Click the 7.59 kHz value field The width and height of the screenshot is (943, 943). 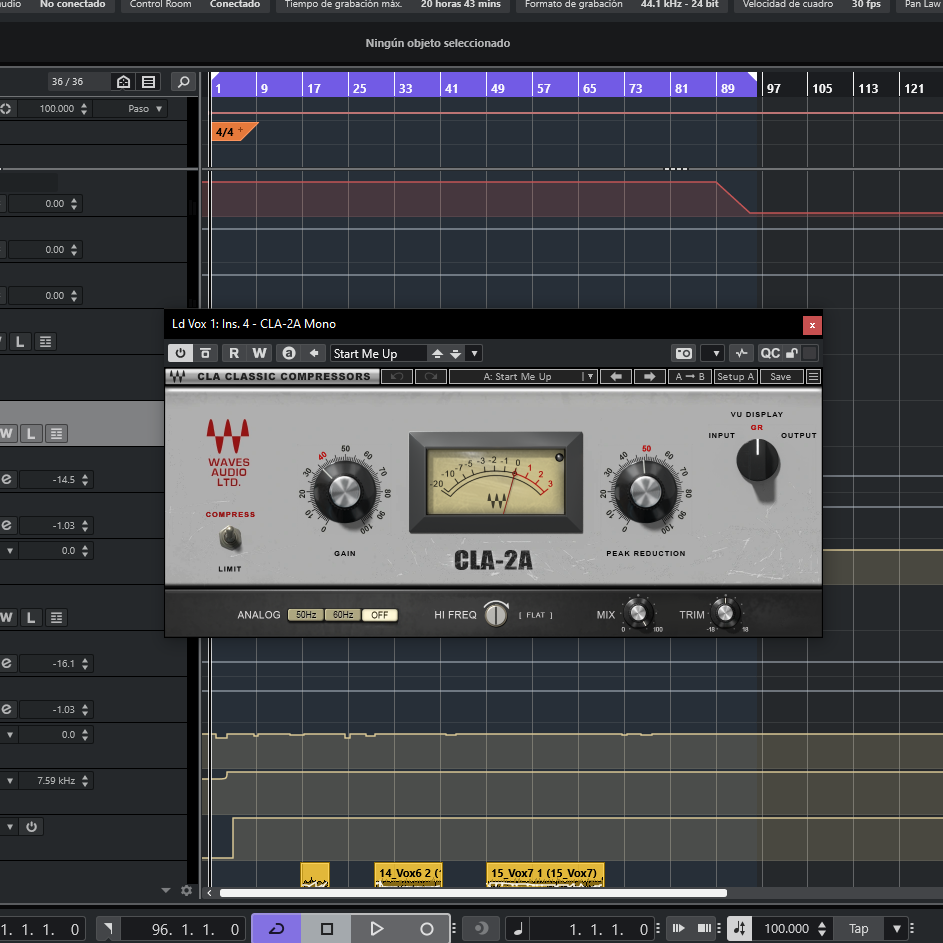pyautogui.click(x=55, y=781)
